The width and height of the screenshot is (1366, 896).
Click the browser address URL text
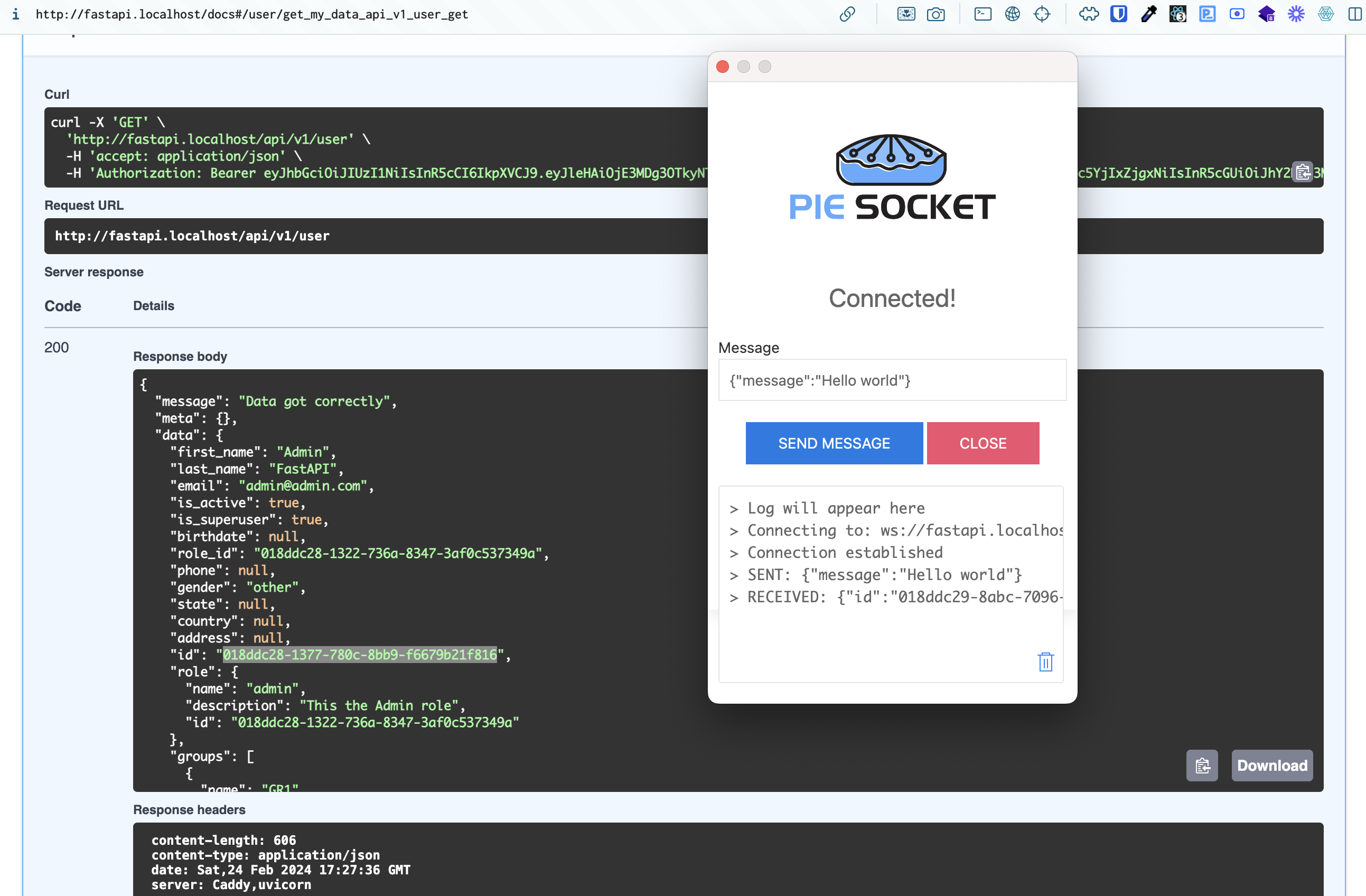(251, 14)
